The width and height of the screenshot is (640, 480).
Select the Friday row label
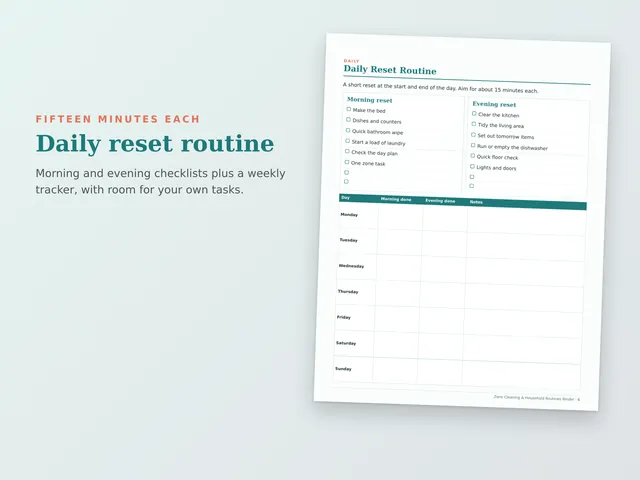coord(344,317)
